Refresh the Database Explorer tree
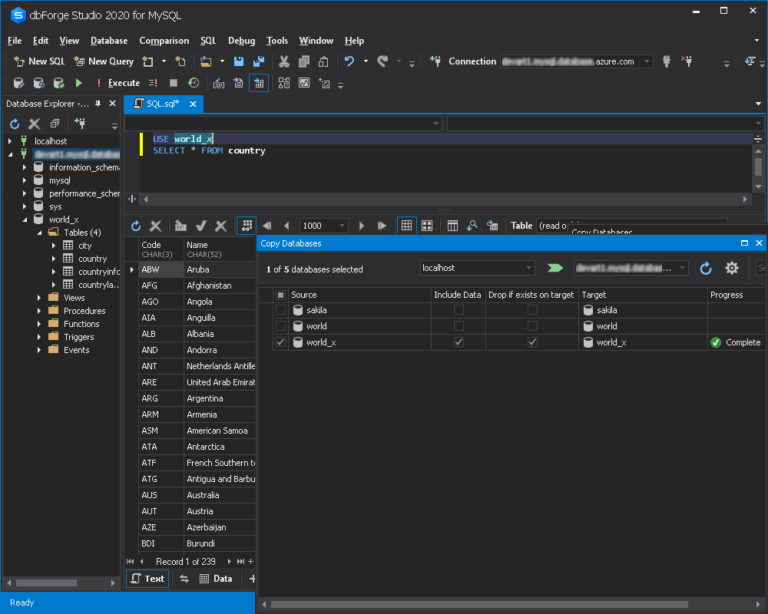The image size is (768, 614). pyautogui.click(x=15, y=124)
